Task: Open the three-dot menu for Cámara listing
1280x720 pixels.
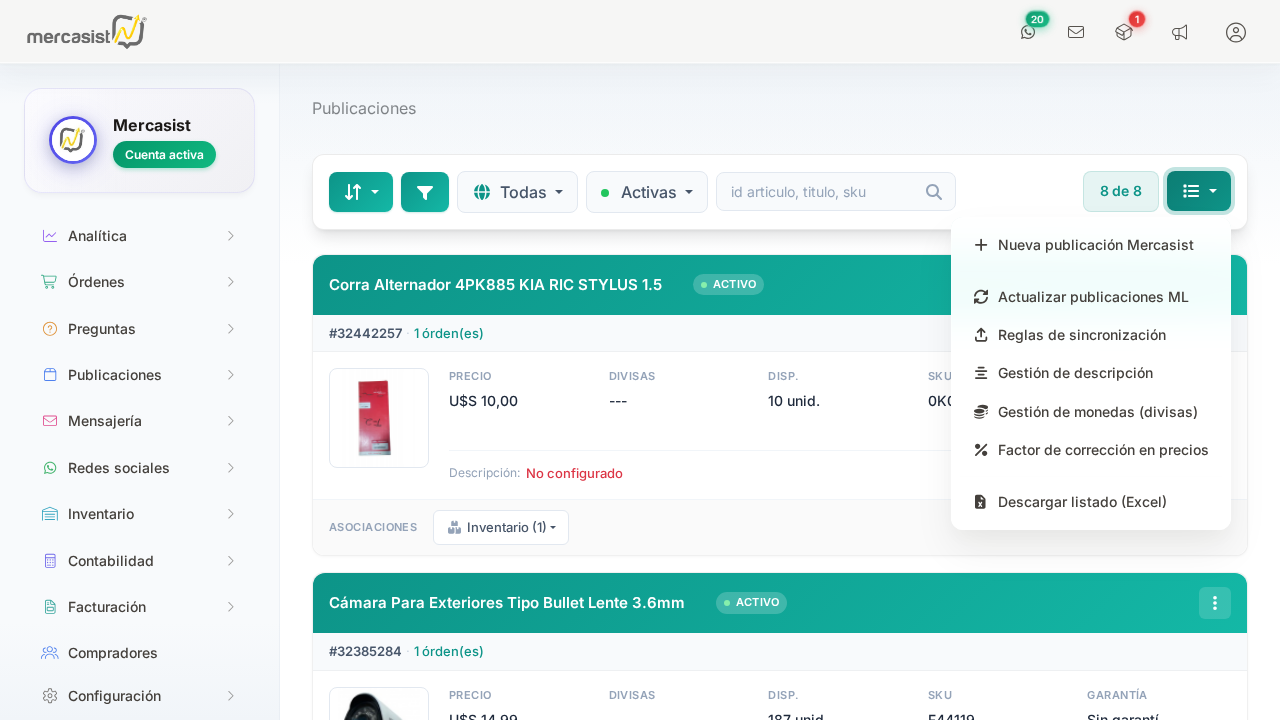Action: pyautogui.click(x=1215, y=603)
